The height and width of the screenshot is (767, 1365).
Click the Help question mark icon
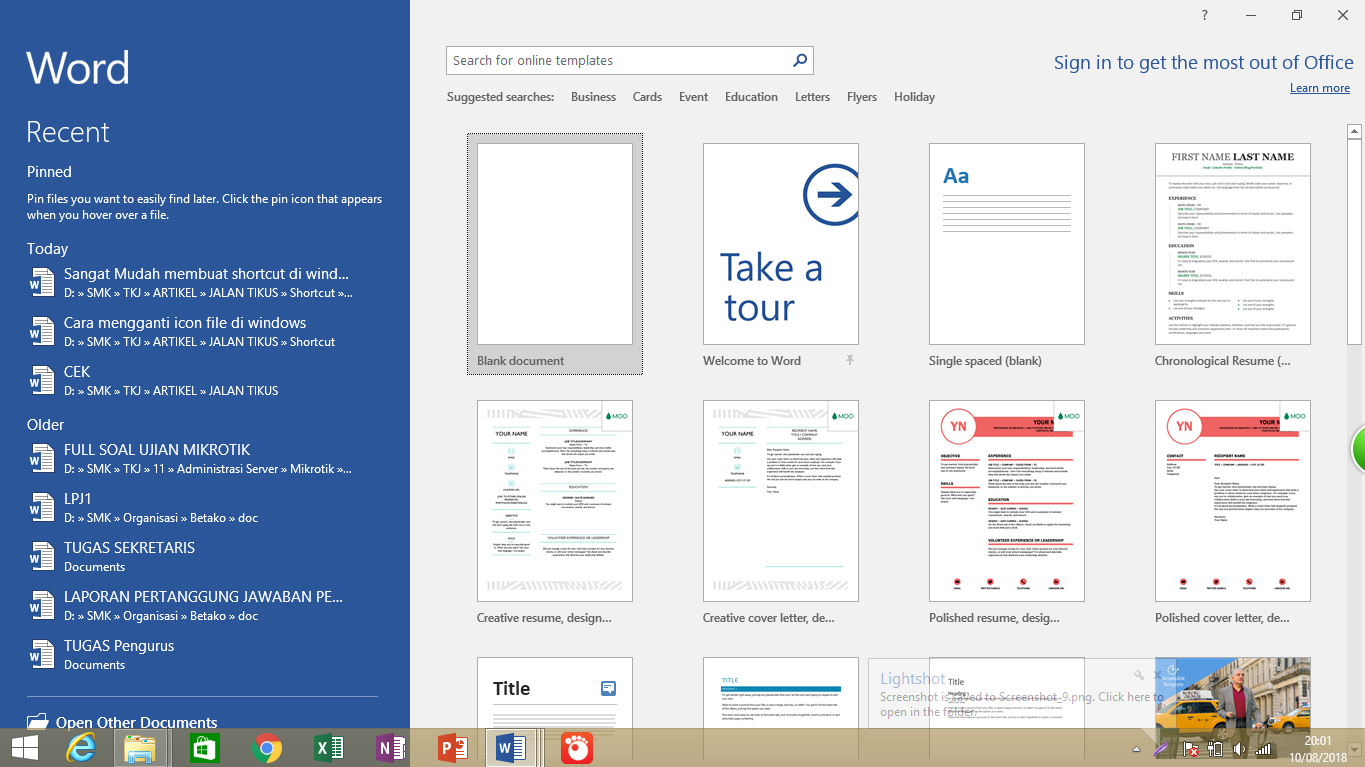[1205, 15]
